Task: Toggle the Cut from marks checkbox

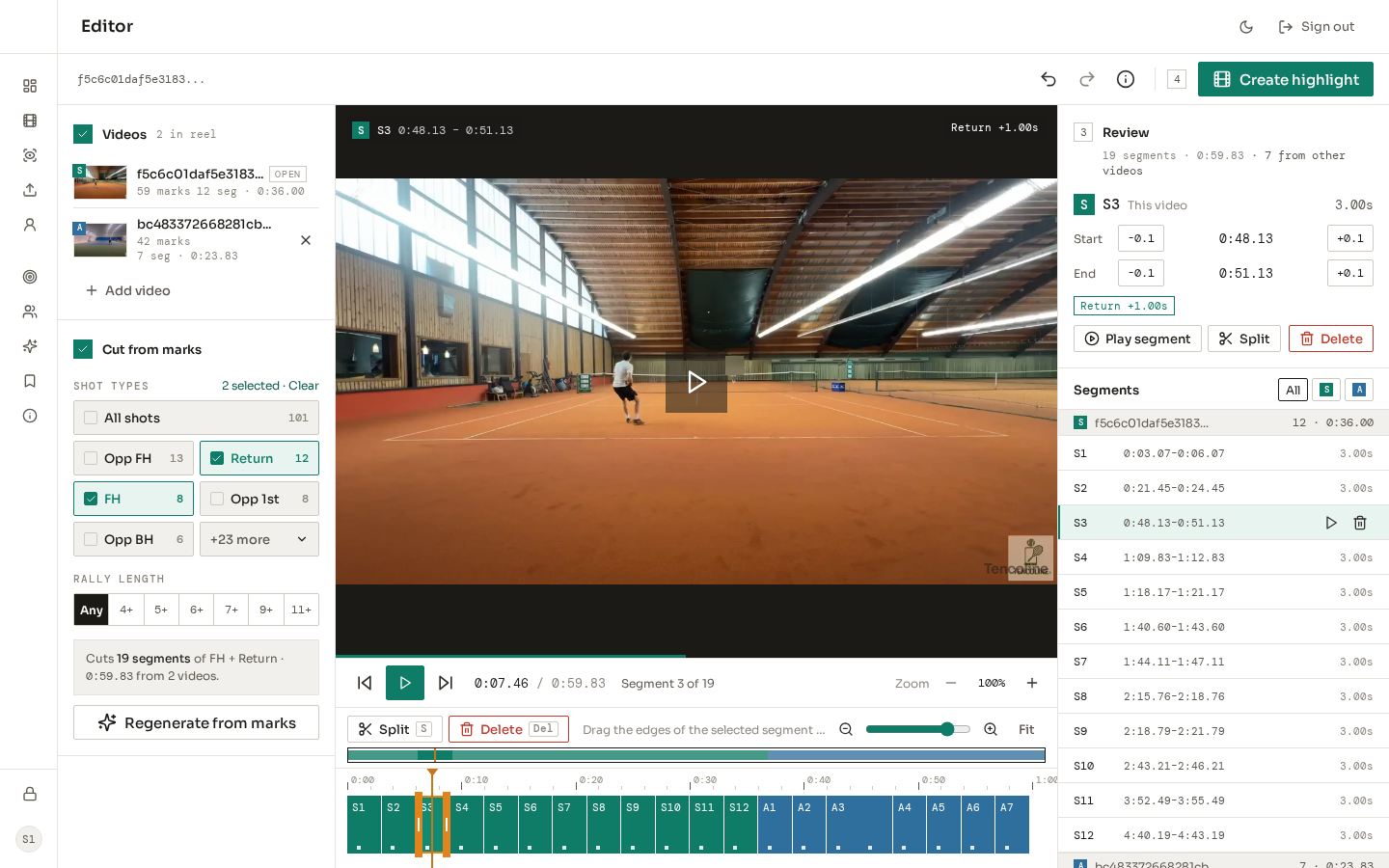Action: [83, 349]
